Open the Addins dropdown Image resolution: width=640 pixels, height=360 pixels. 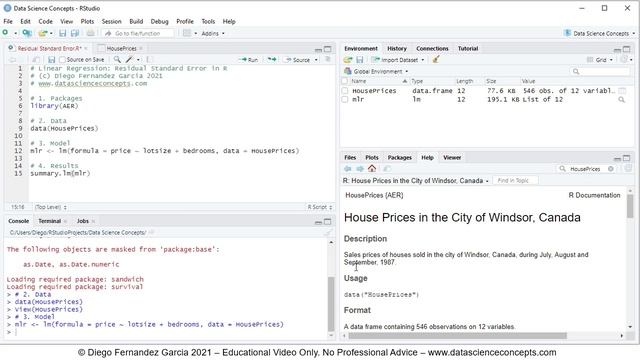click(x=213, y=33)
